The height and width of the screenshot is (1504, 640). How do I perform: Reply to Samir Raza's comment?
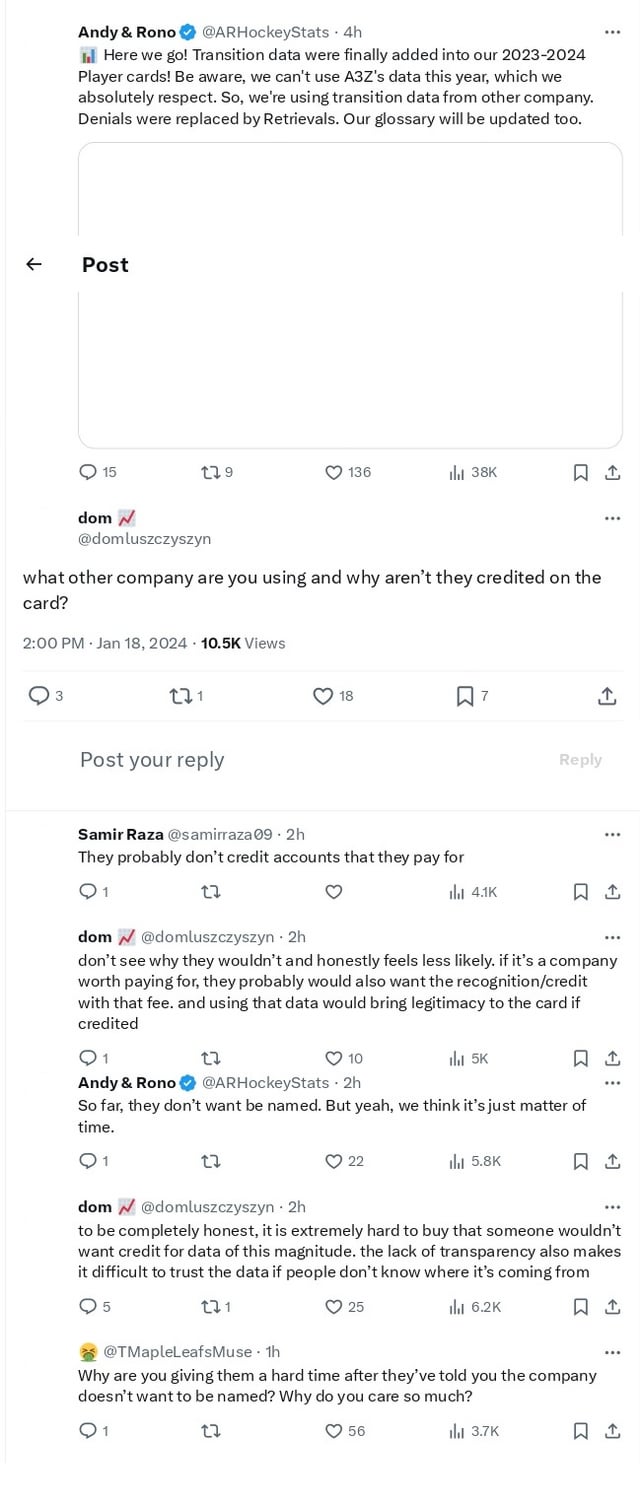[87, 892]
